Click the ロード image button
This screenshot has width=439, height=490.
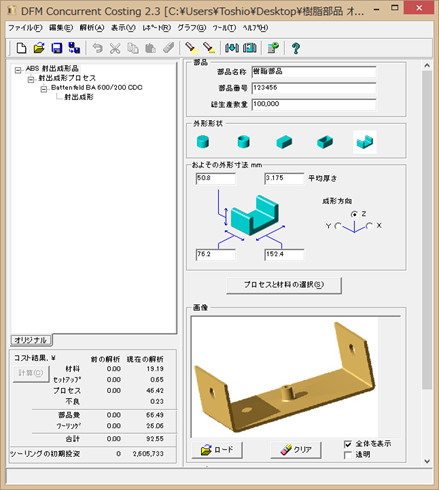point(217,450)
